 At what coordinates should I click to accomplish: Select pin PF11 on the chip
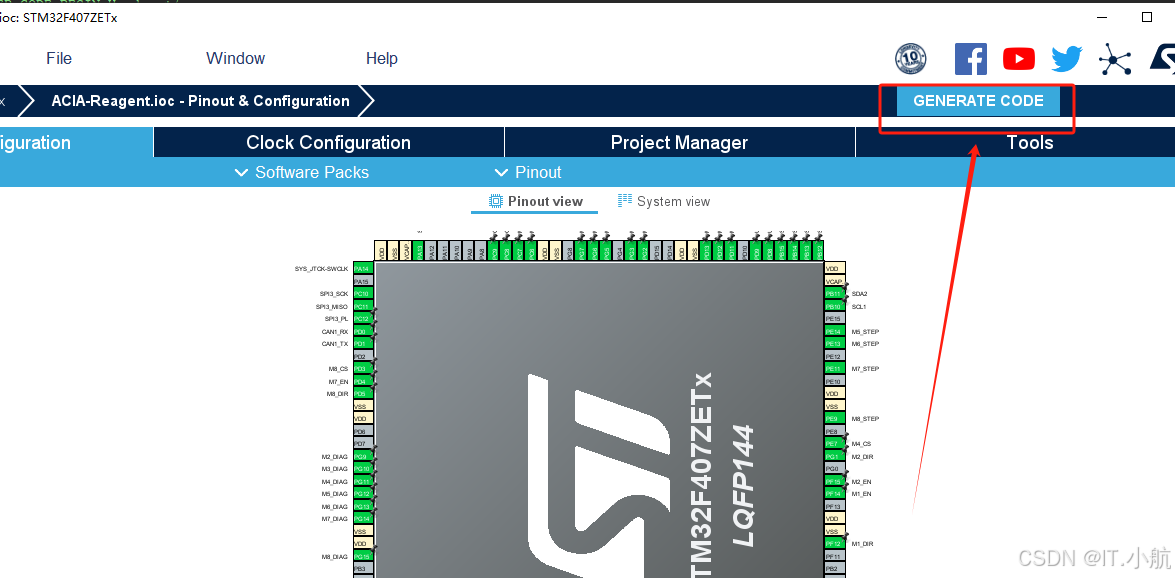click(835, 556)
